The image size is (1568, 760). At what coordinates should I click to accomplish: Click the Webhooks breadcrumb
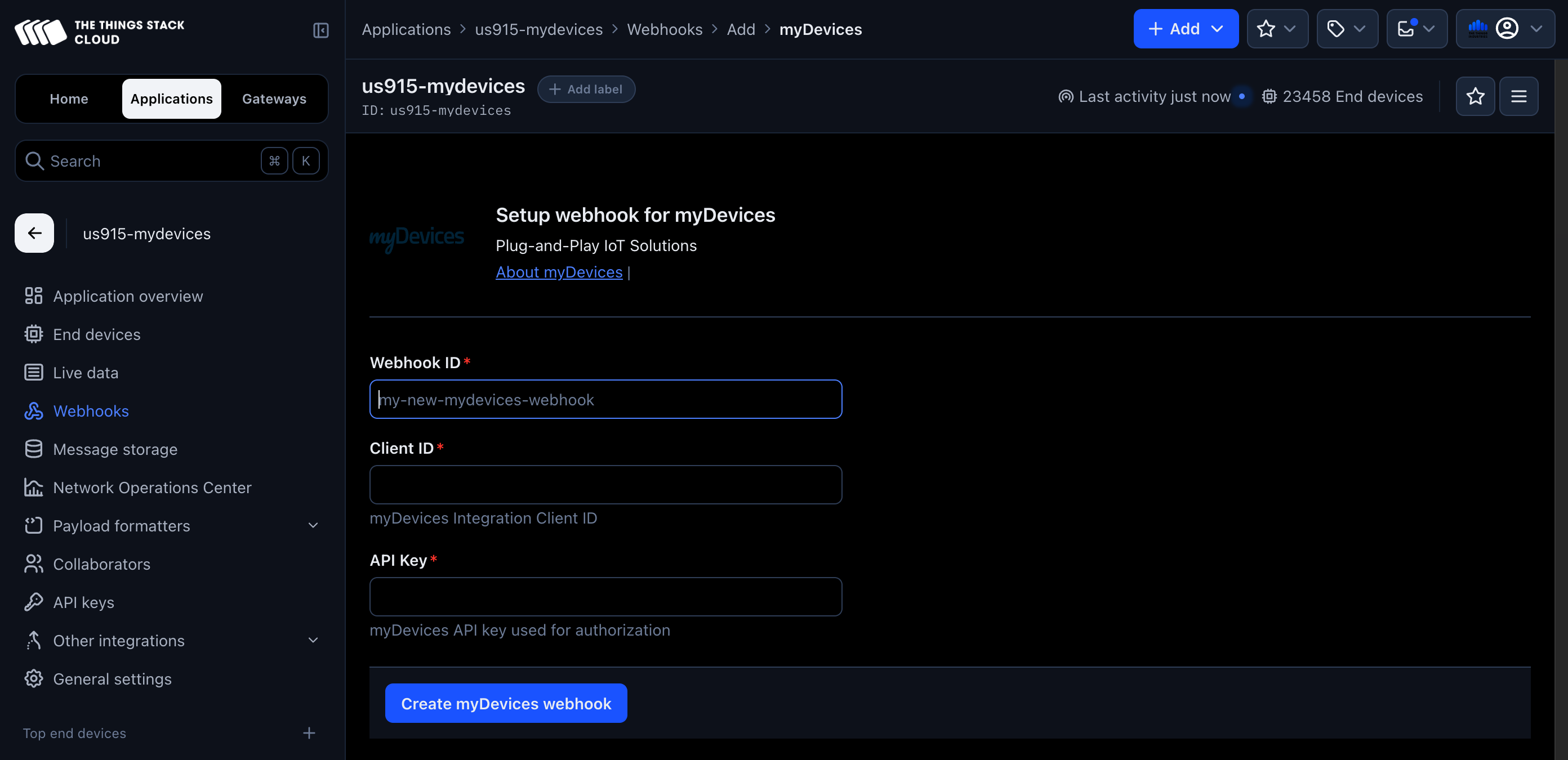[x=664, y=29]
